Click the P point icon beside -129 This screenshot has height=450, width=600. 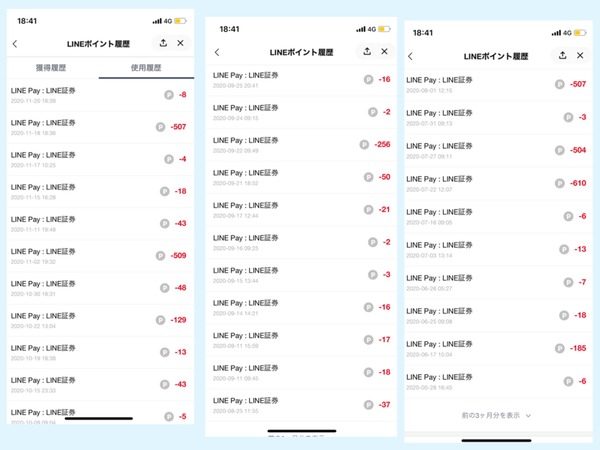click(160, 320)
